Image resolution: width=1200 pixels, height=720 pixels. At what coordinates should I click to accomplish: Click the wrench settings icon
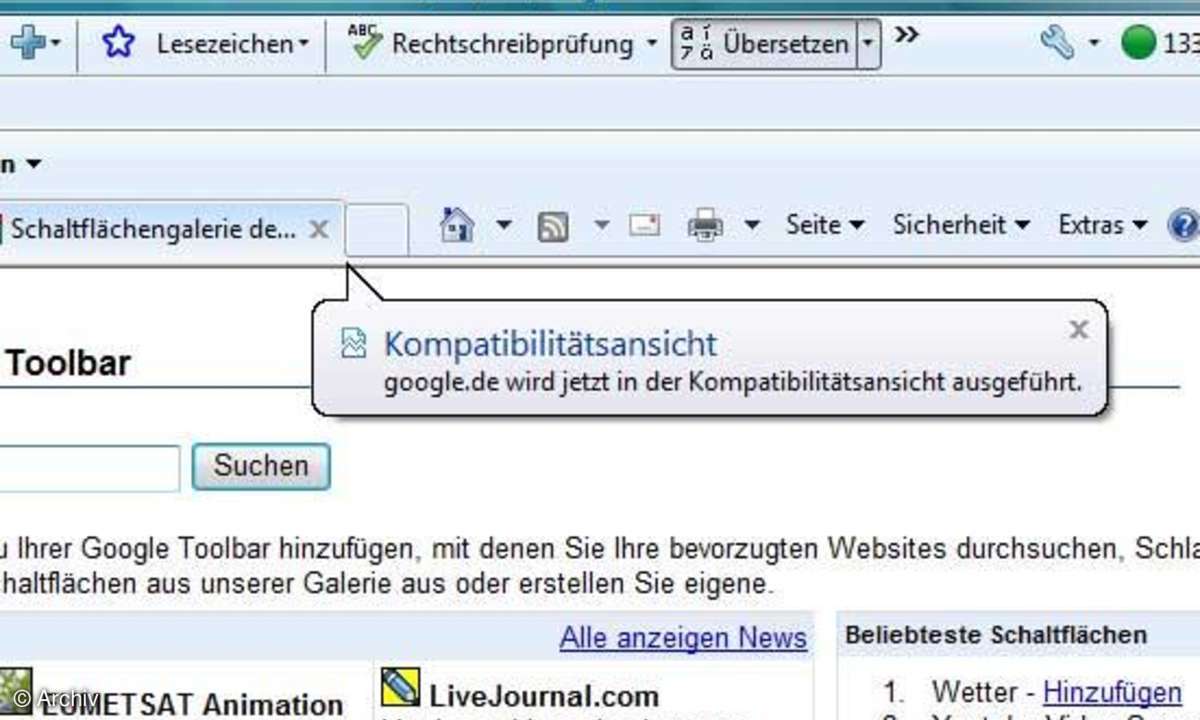pyautogui.click(x=1057, y=43)
